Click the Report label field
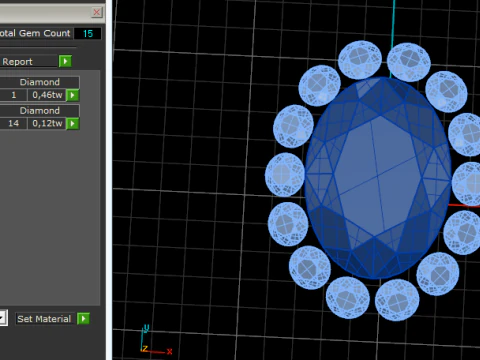This screenshot has height=360, width=480. pyautogui.click(x=28, y=62)
